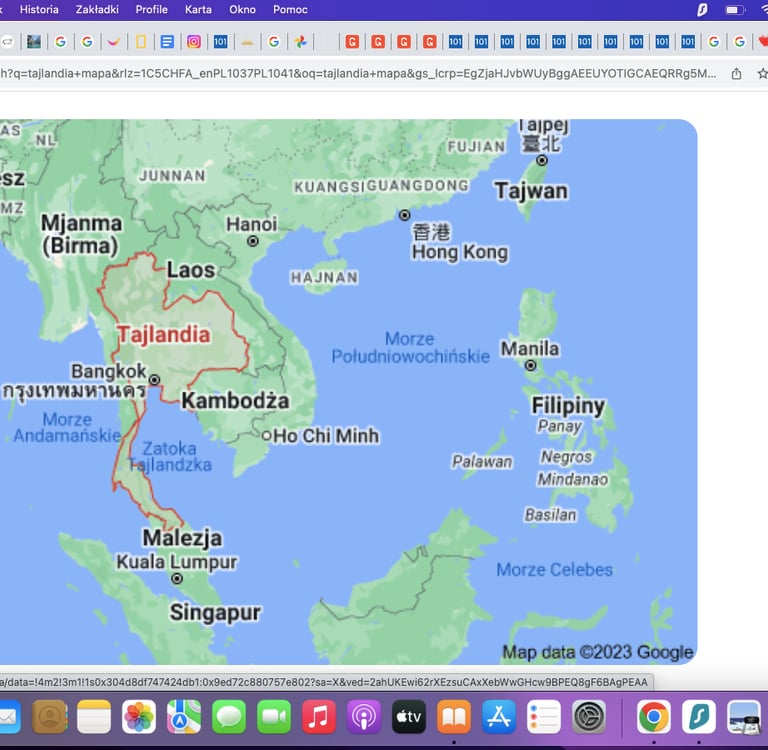Launch Books from the Dock
This screenshot has width=768, height=750.
[454, 717]
